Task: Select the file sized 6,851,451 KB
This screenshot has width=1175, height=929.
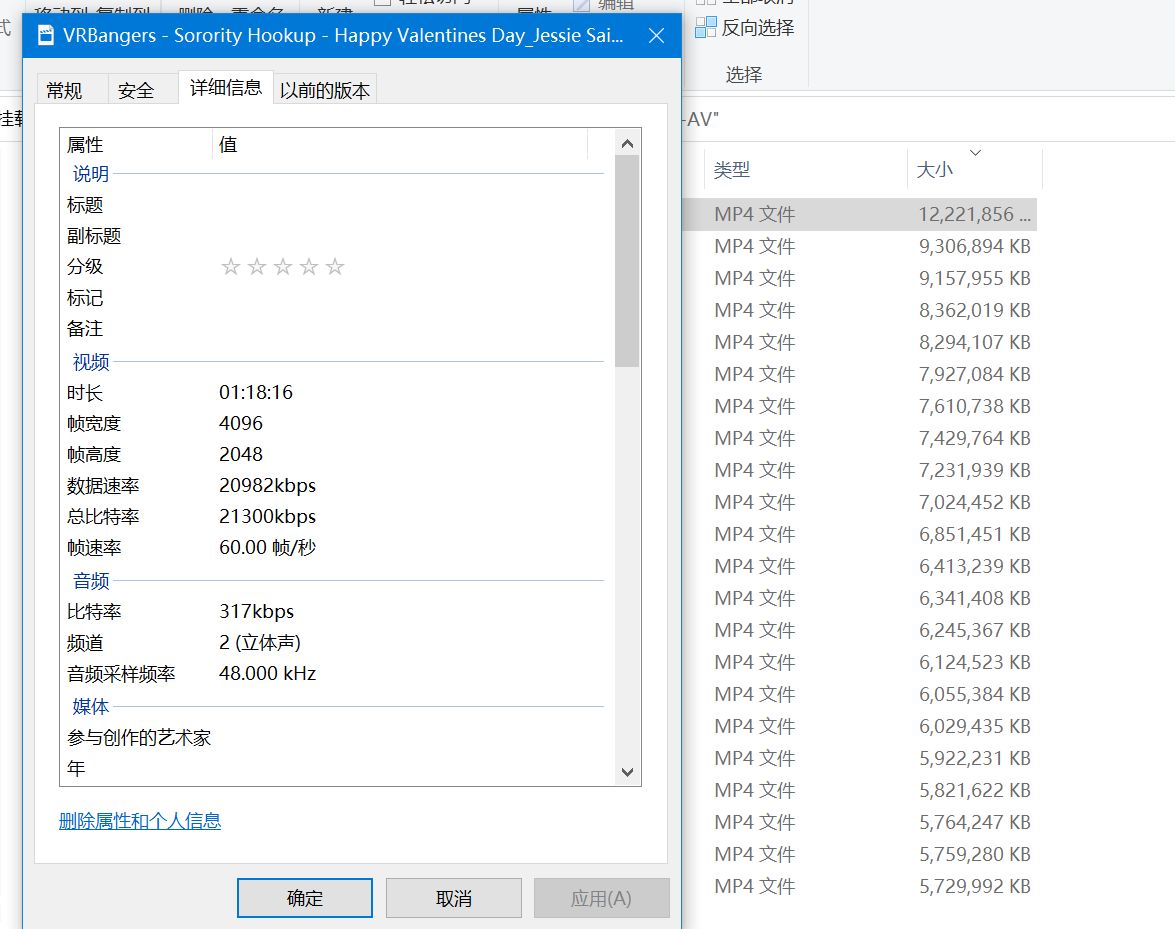Action: tap(860, 534)
